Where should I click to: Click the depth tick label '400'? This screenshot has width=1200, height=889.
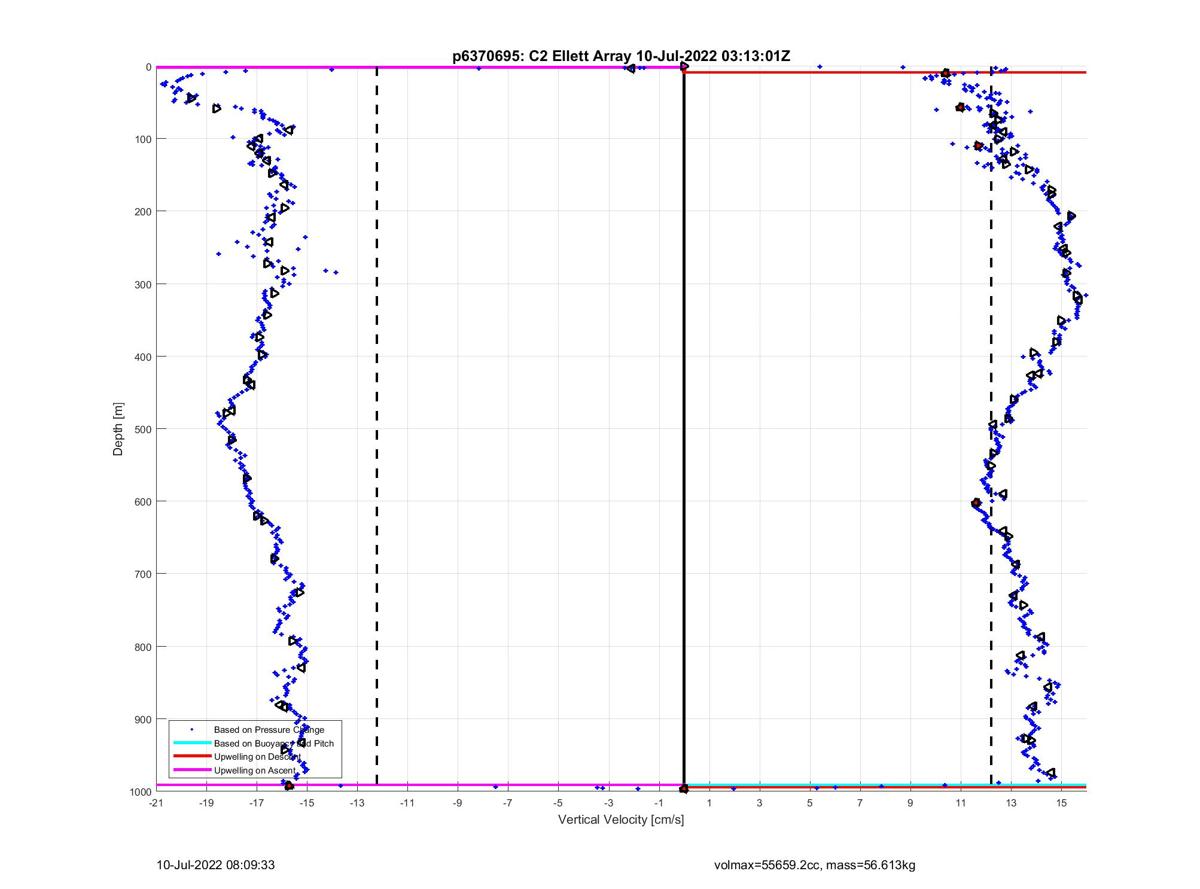(143, 357)
